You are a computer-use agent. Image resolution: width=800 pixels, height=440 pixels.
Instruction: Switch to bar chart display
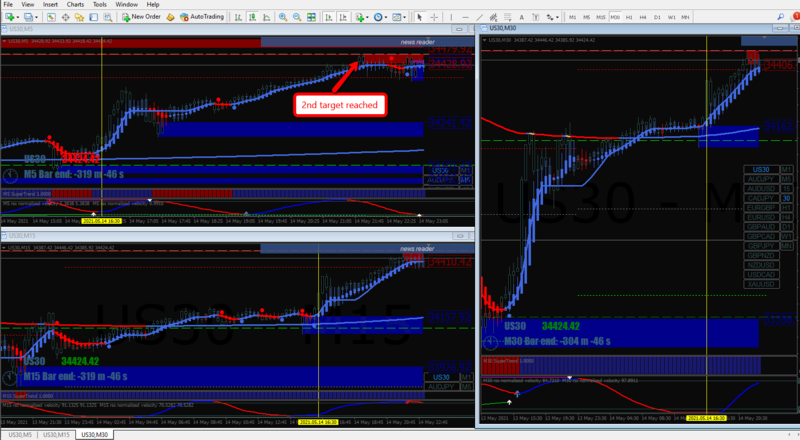pos(238,17)
